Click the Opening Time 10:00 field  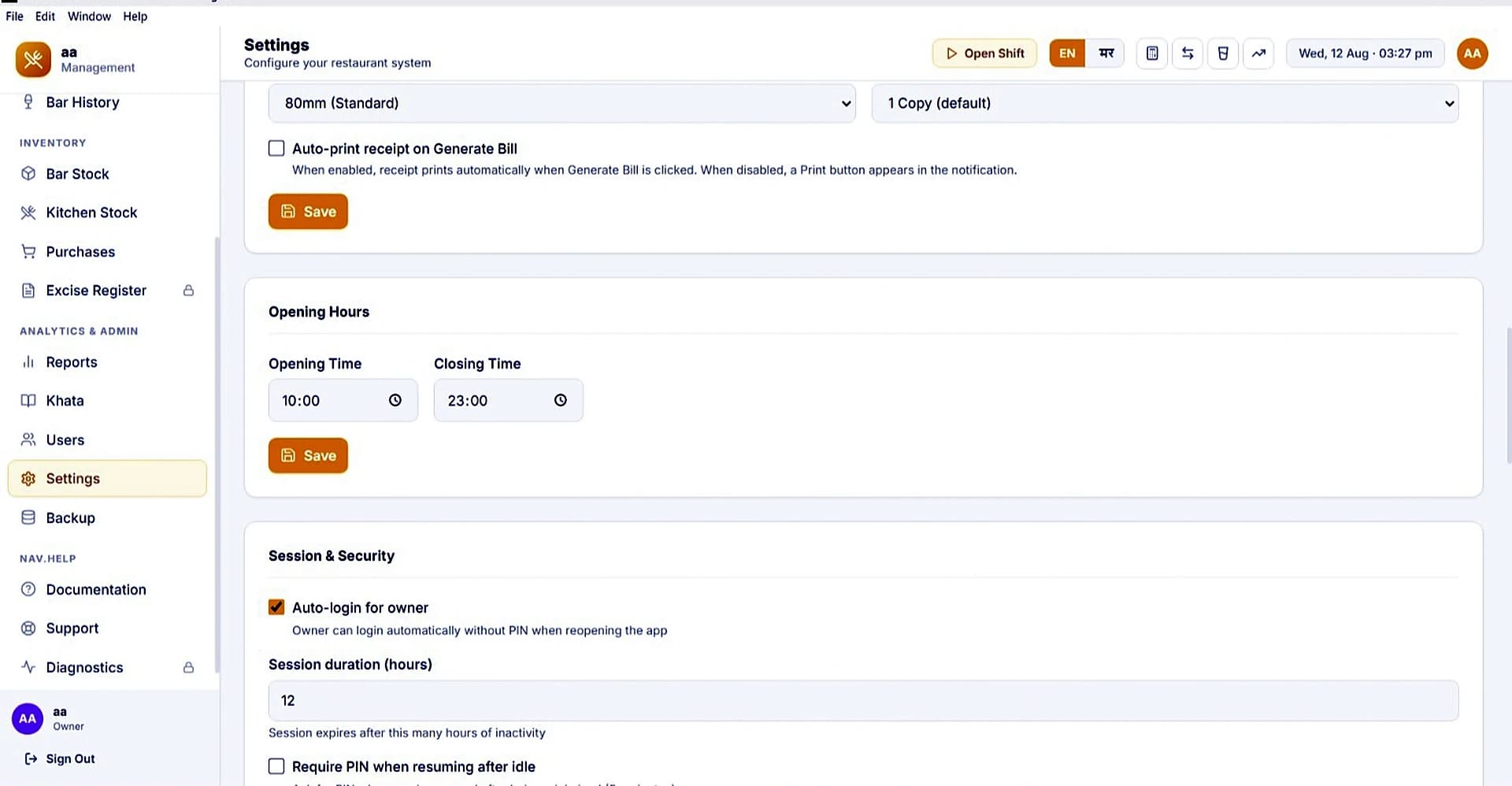pyautogui.click(x=343, y=400)
